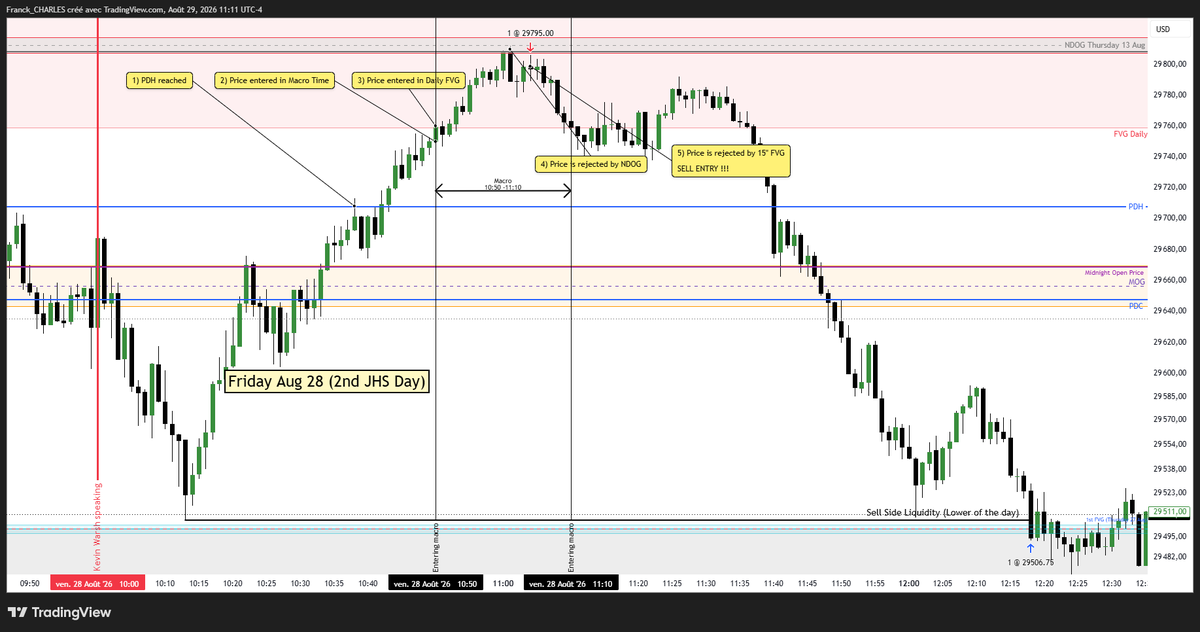
Task: Click the 10:30 time axis label
Action: coord(300,583)
